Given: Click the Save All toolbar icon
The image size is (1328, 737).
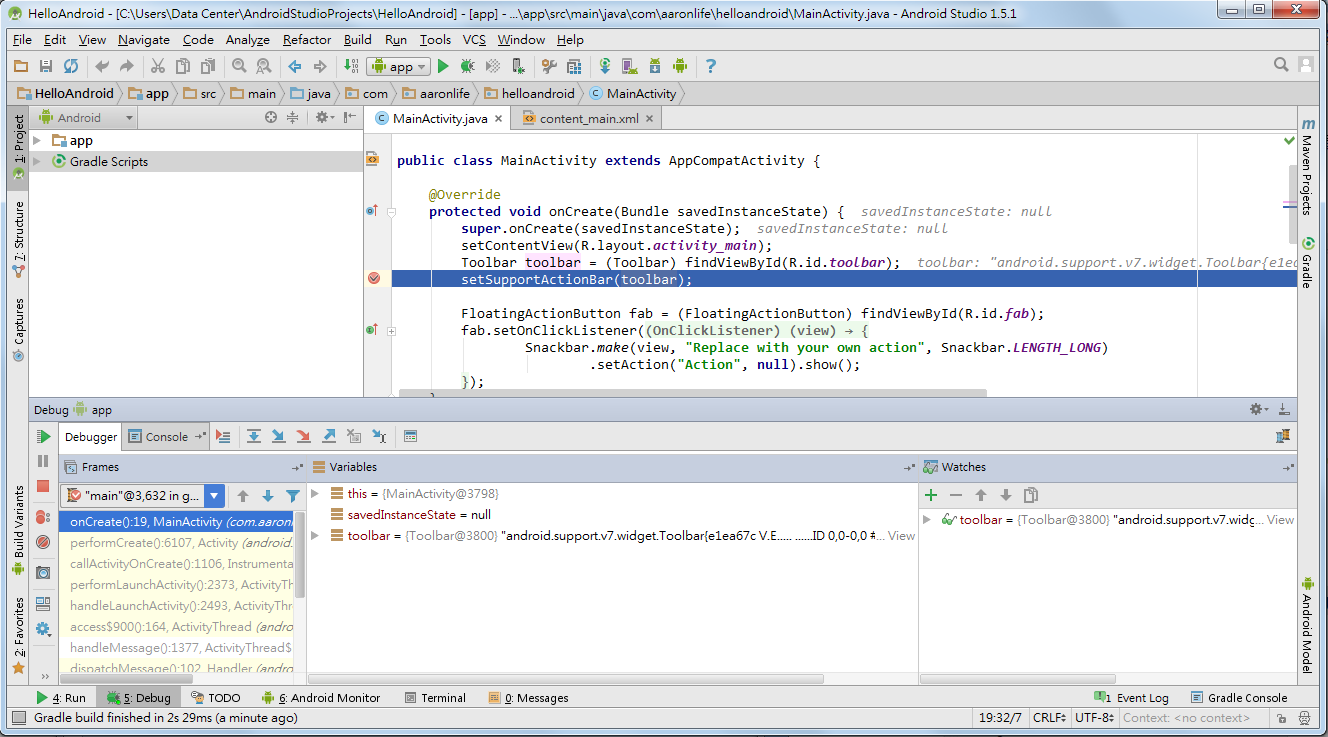Looking at the screenshot, I should point(45,66).
